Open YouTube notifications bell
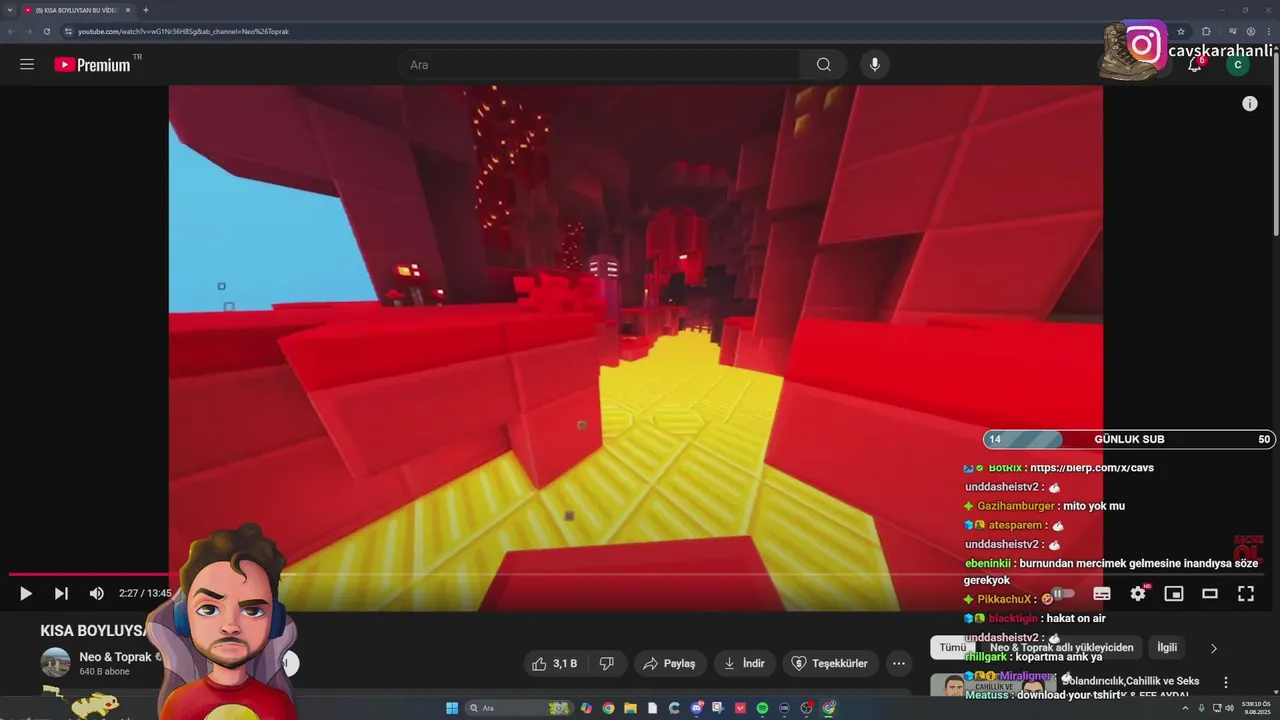1280x720 pixels. pyautogui.click(x=1194, y=65)
